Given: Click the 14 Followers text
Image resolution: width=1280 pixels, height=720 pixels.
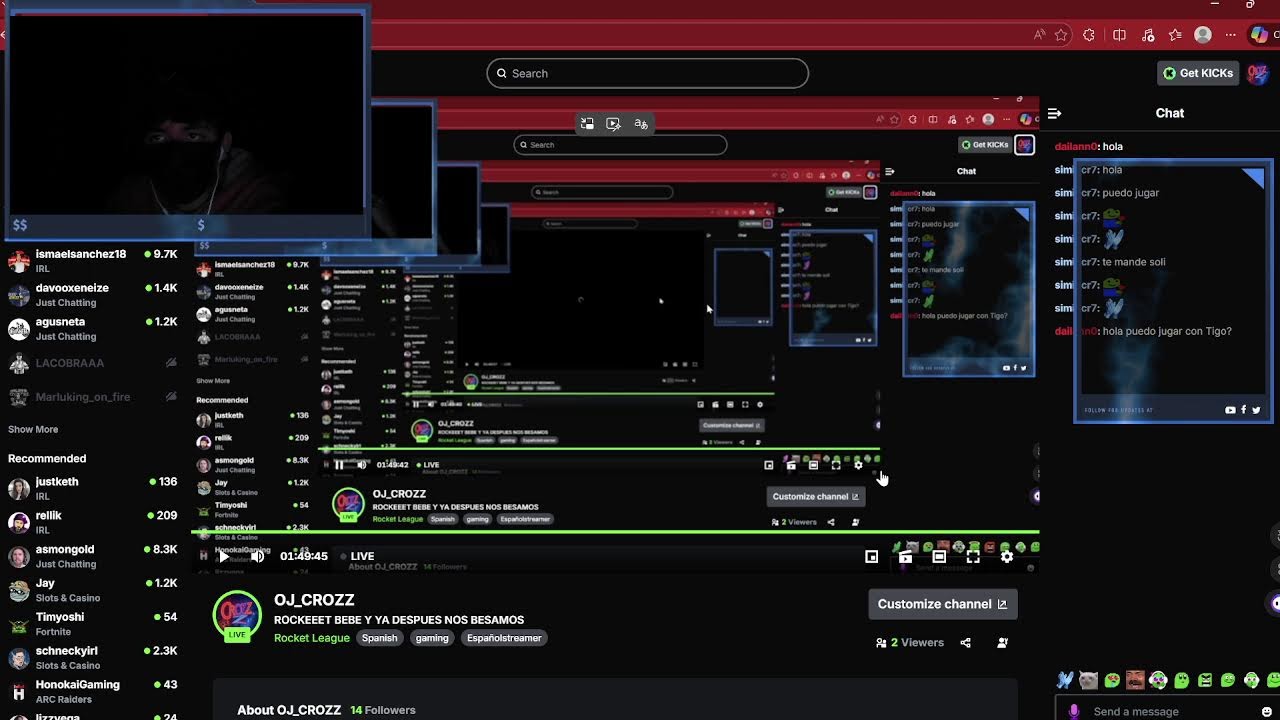Looking at the screenshot, I should (x=383, y=710).
